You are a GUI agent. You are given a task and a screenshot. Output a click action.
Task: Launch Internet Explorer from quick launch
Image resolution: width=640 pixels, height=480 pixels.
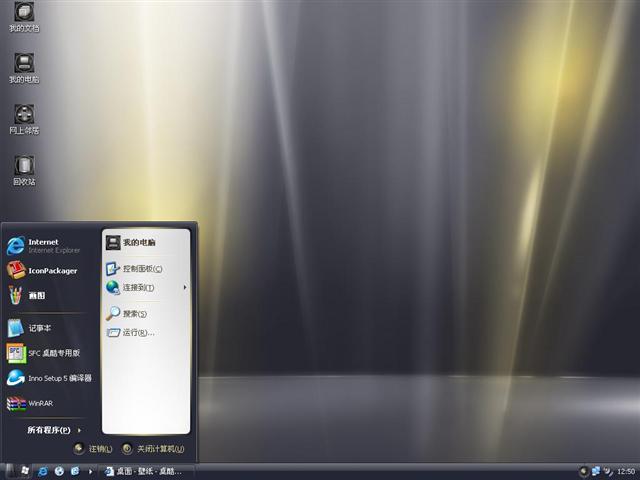click(x=42, y=471)
